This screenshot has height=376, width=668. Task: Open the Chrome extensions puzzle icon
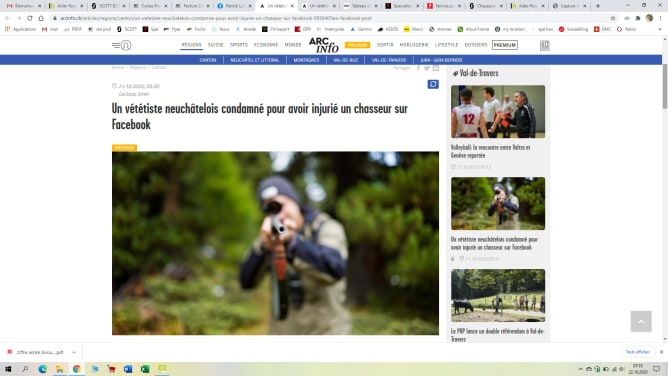tap(638, 18)
